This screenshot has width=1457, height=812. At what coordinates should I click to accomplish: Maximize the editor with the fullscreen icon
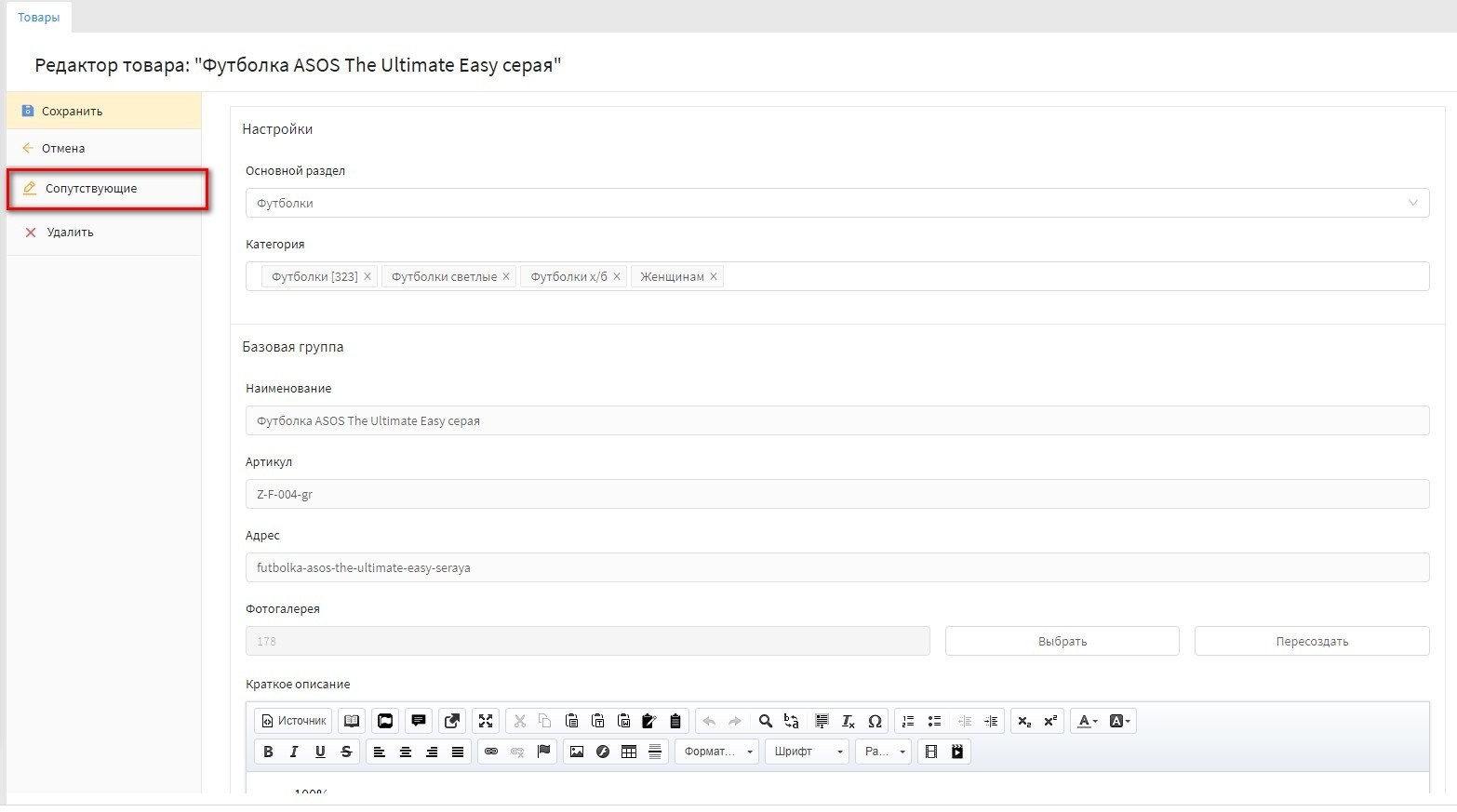(486, 721)
